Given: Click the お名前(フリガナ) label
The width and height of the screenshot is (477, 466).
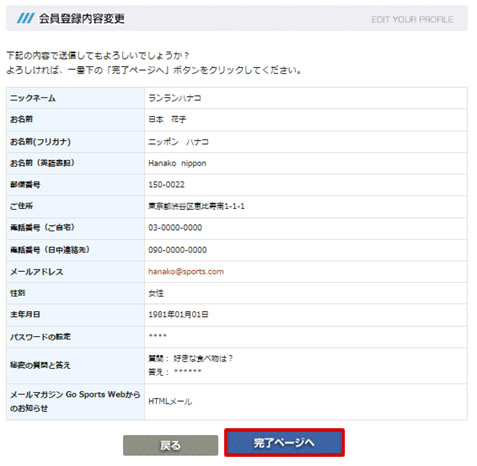Looking at the screenshot, I should point(40,142).
